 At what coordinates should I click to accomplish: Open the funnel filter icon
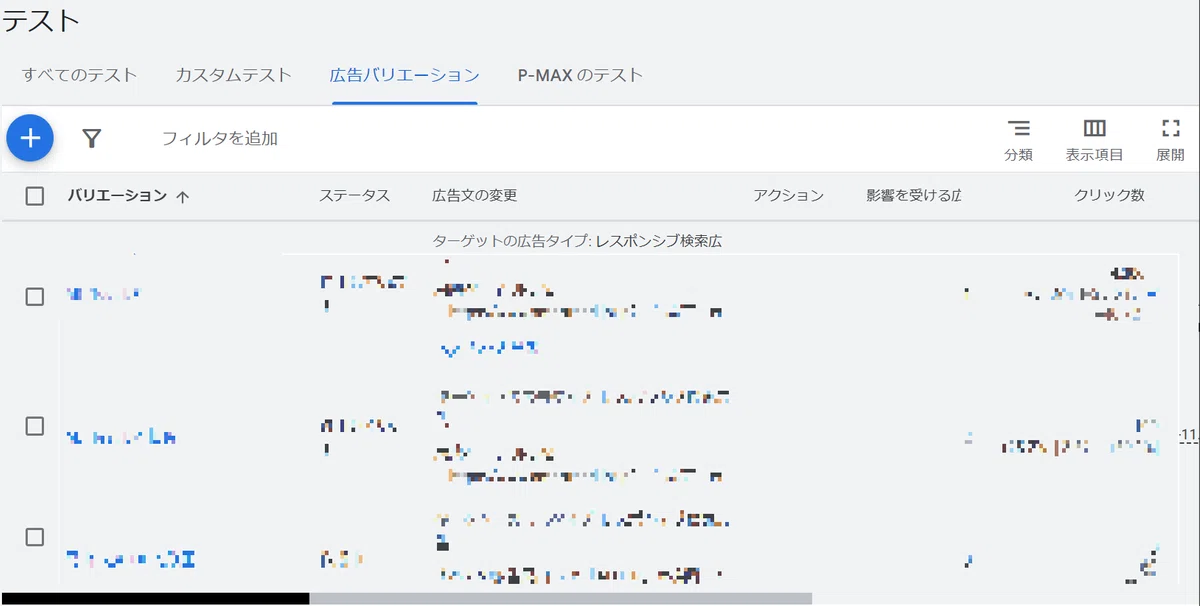click(92, 138)
